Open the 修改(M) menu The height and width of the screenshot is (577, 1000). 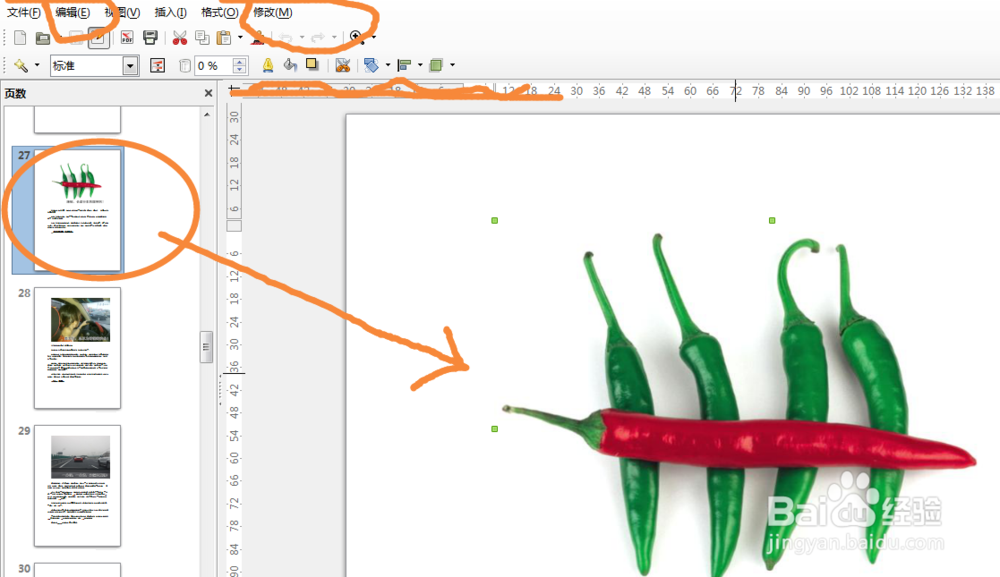(272, 13)
